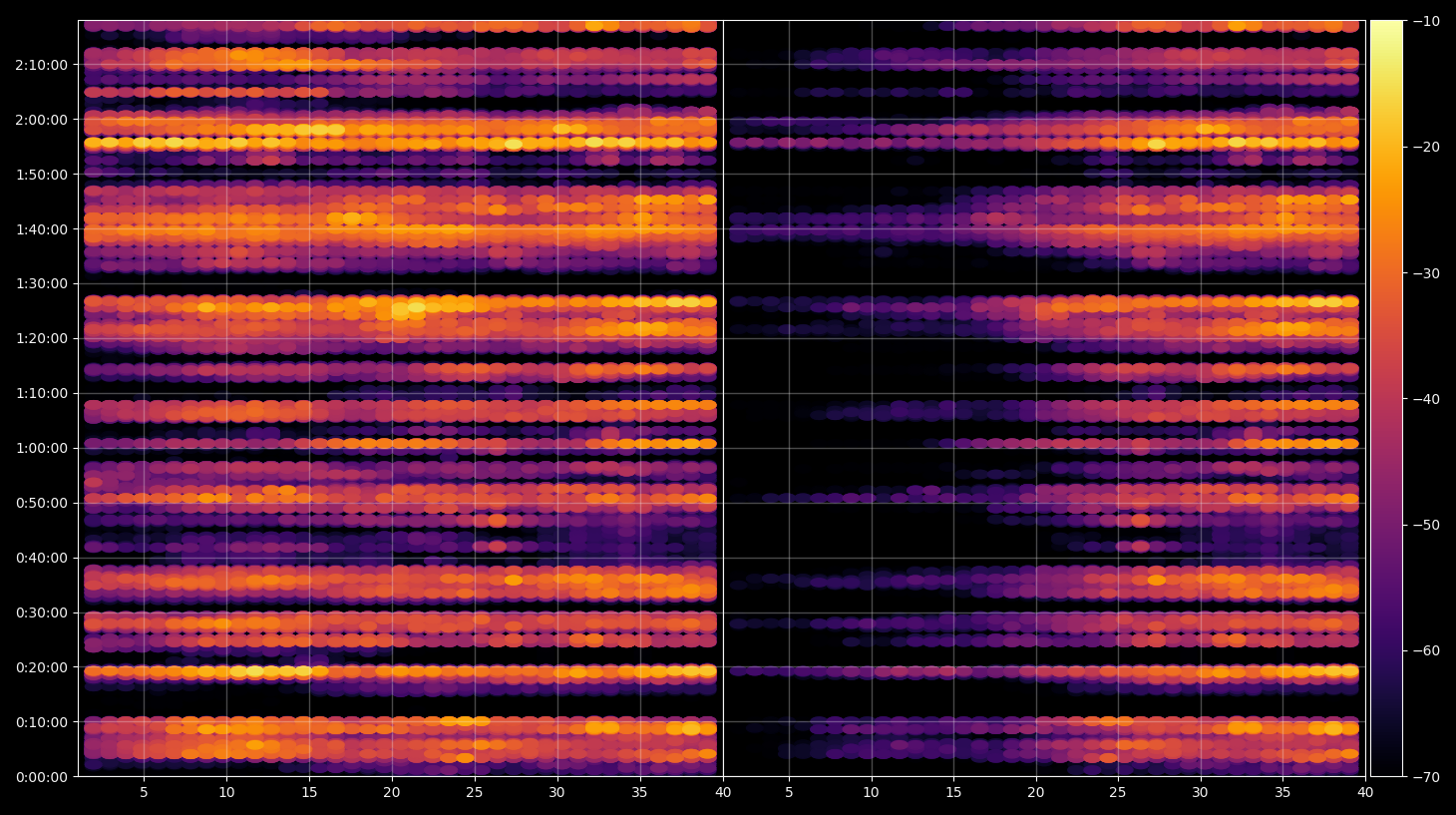Click the -10 colorbar label
This screenshot has height=815, width=1456.
(1426, 21)
